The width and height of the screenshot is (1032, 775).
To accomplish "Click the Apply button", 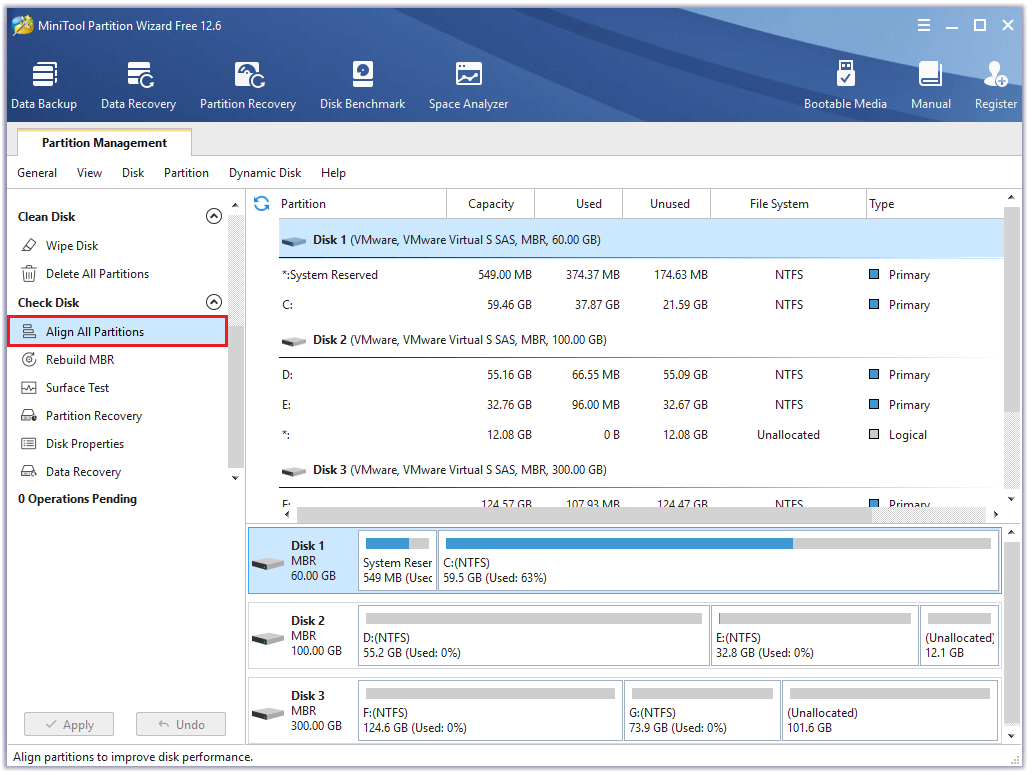I will (x=69, y=724).
